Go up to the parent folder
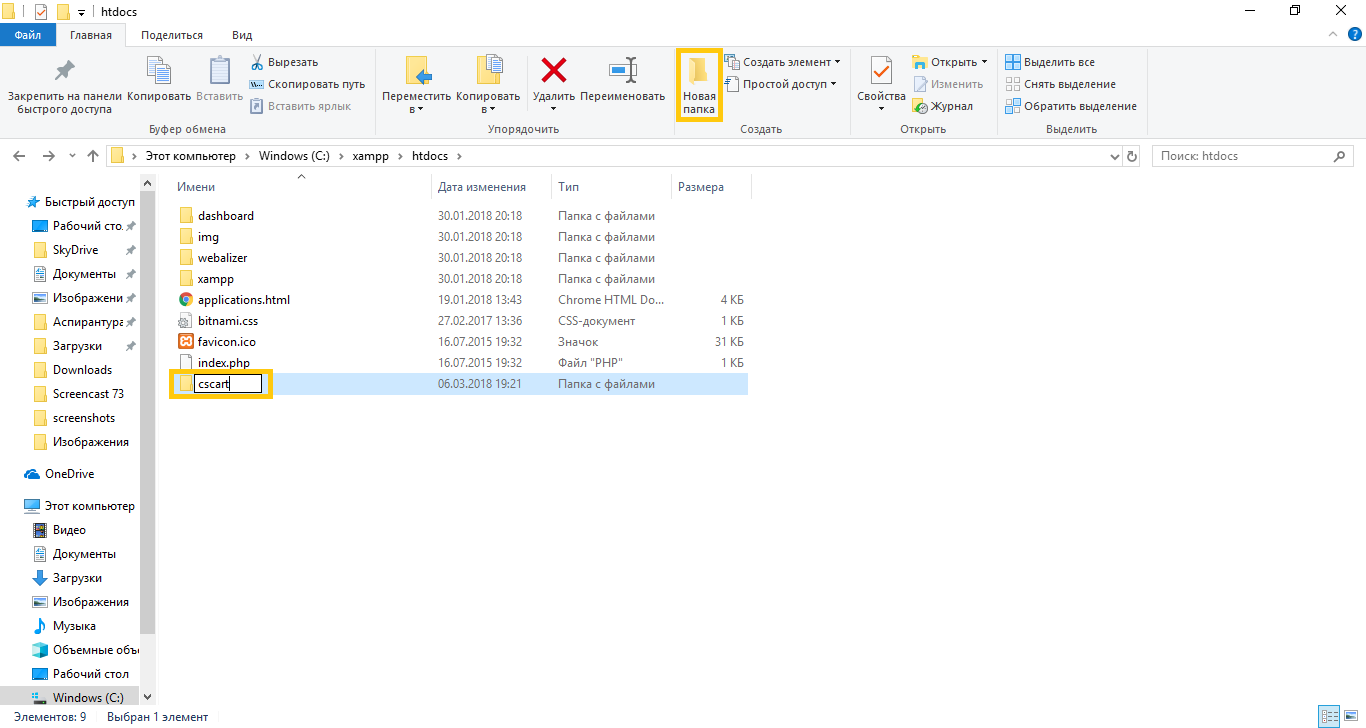 click(x=93, y=156)
